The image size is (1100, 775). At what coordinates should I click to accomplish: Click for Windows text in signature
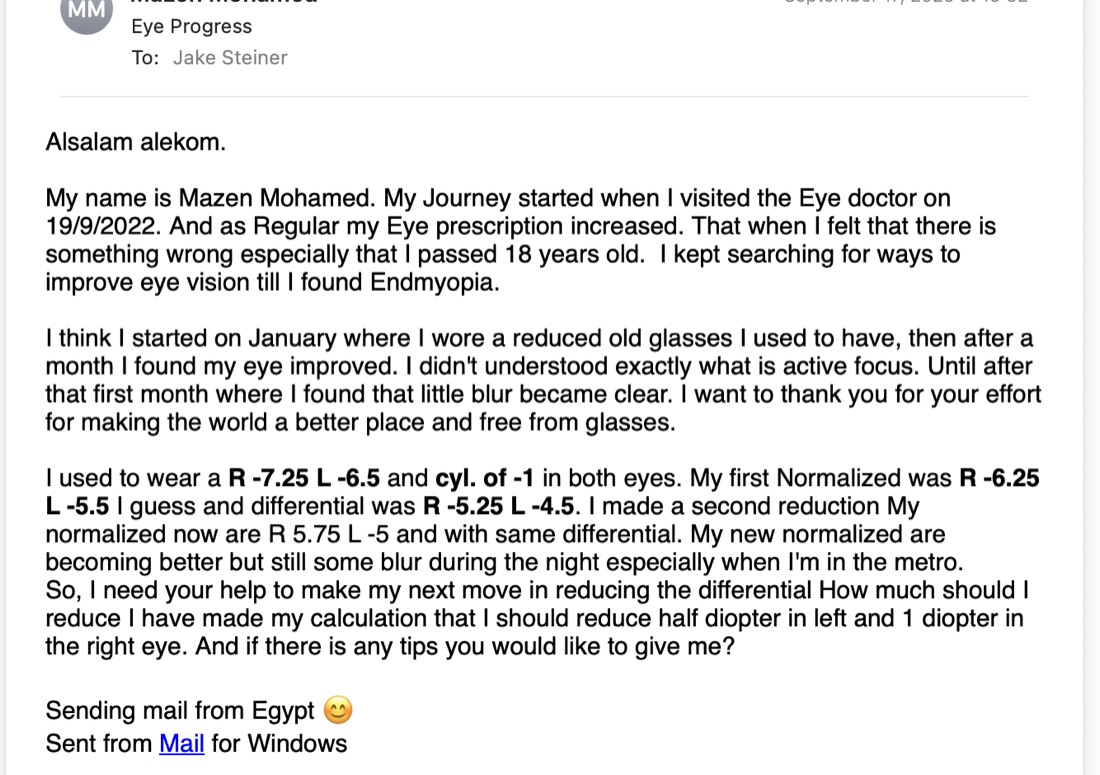click(279, 743)
